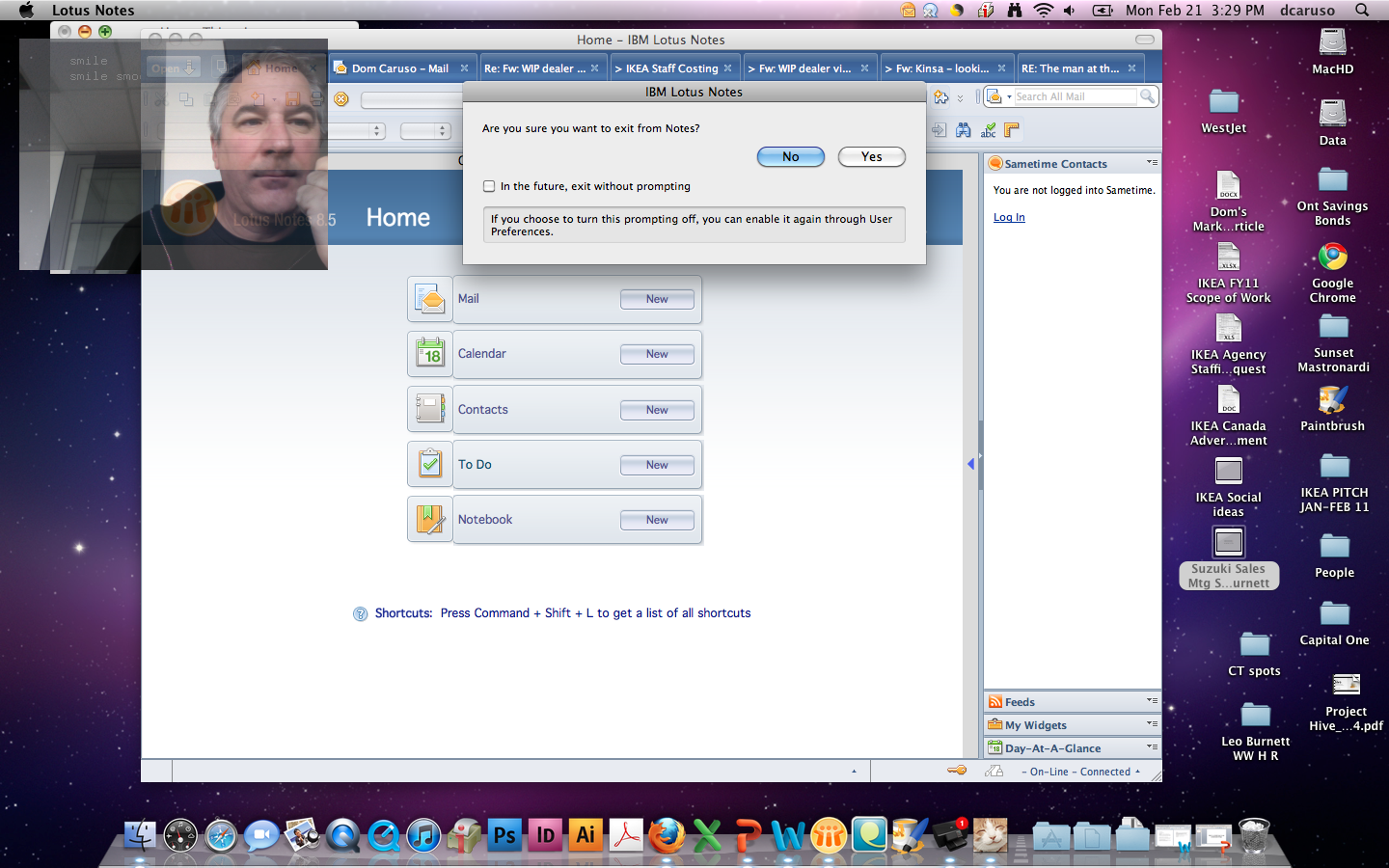Open the Day-At-A-Glance panel menu
The width and height of the screenshot is (1389, 868).
1152,747
